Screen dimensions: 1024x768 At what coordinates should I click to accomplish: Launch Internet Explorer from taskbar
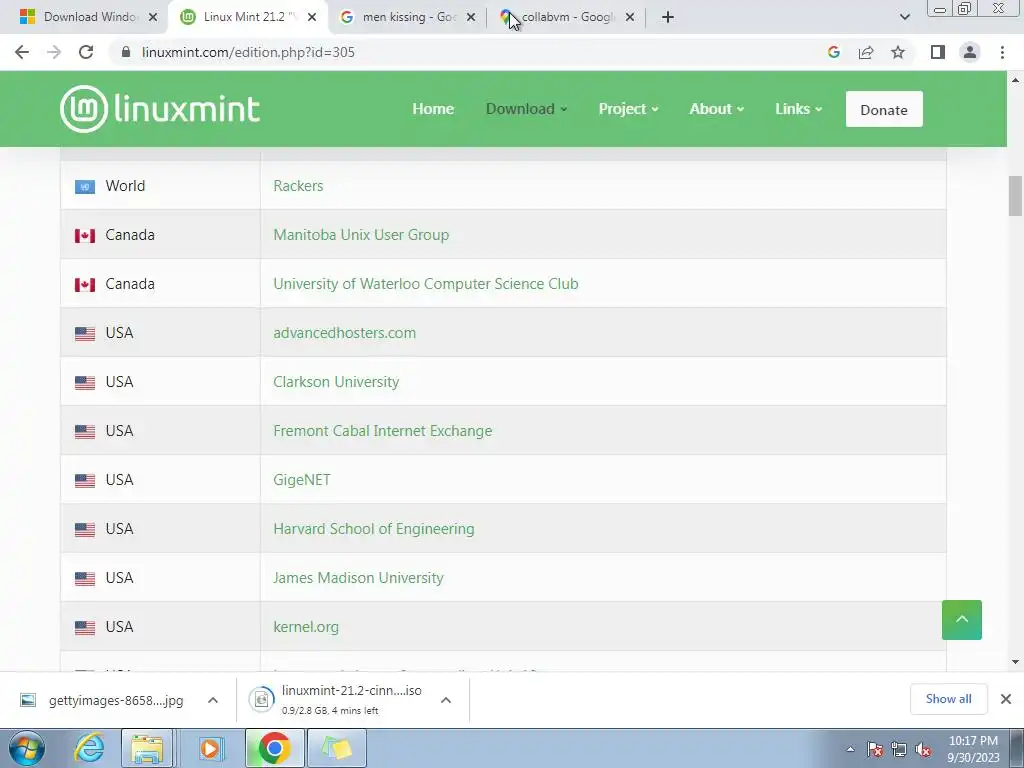(x=89, y=748)
